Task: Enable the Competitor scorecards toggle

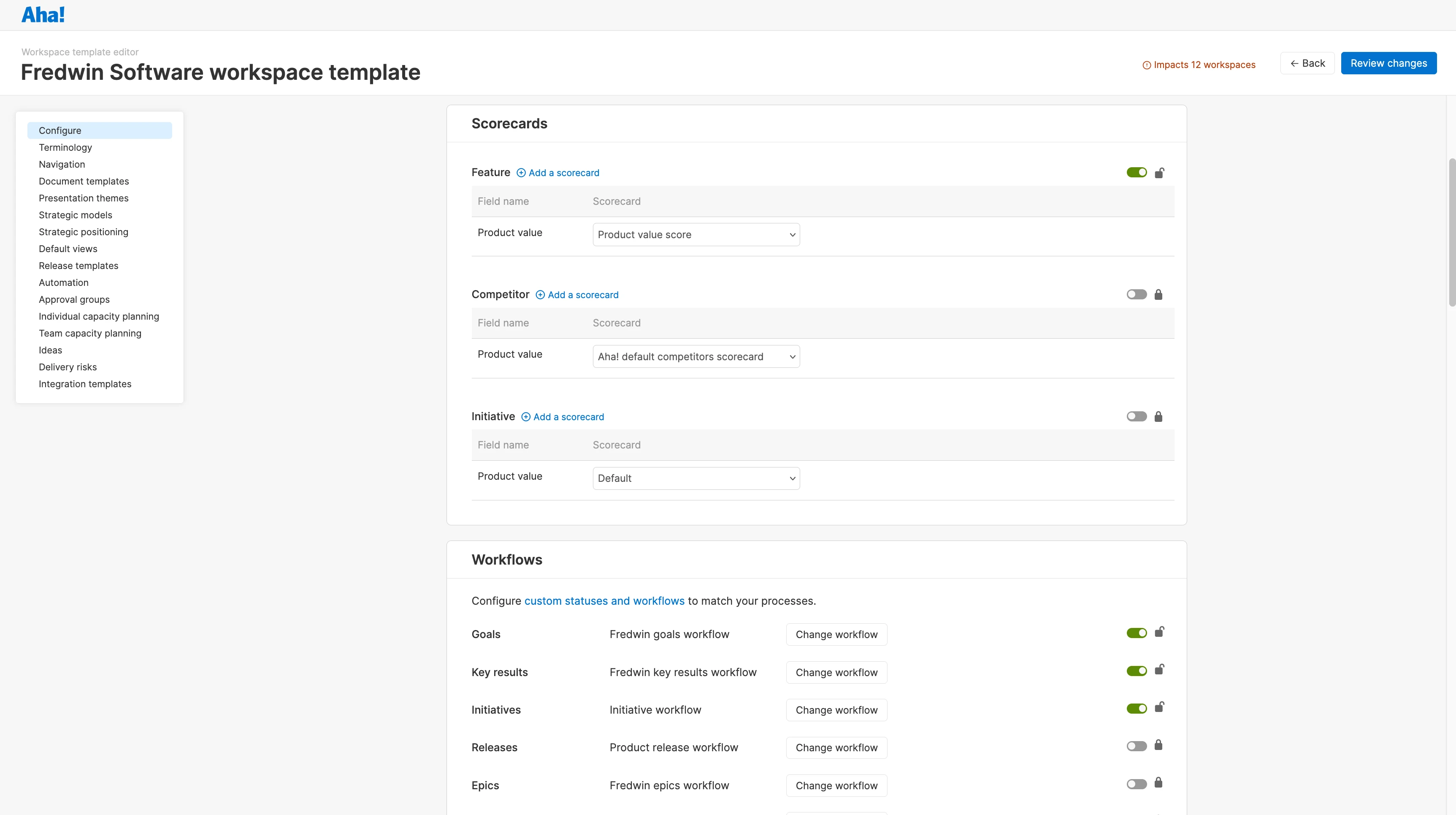Action: coord(1136,295)
